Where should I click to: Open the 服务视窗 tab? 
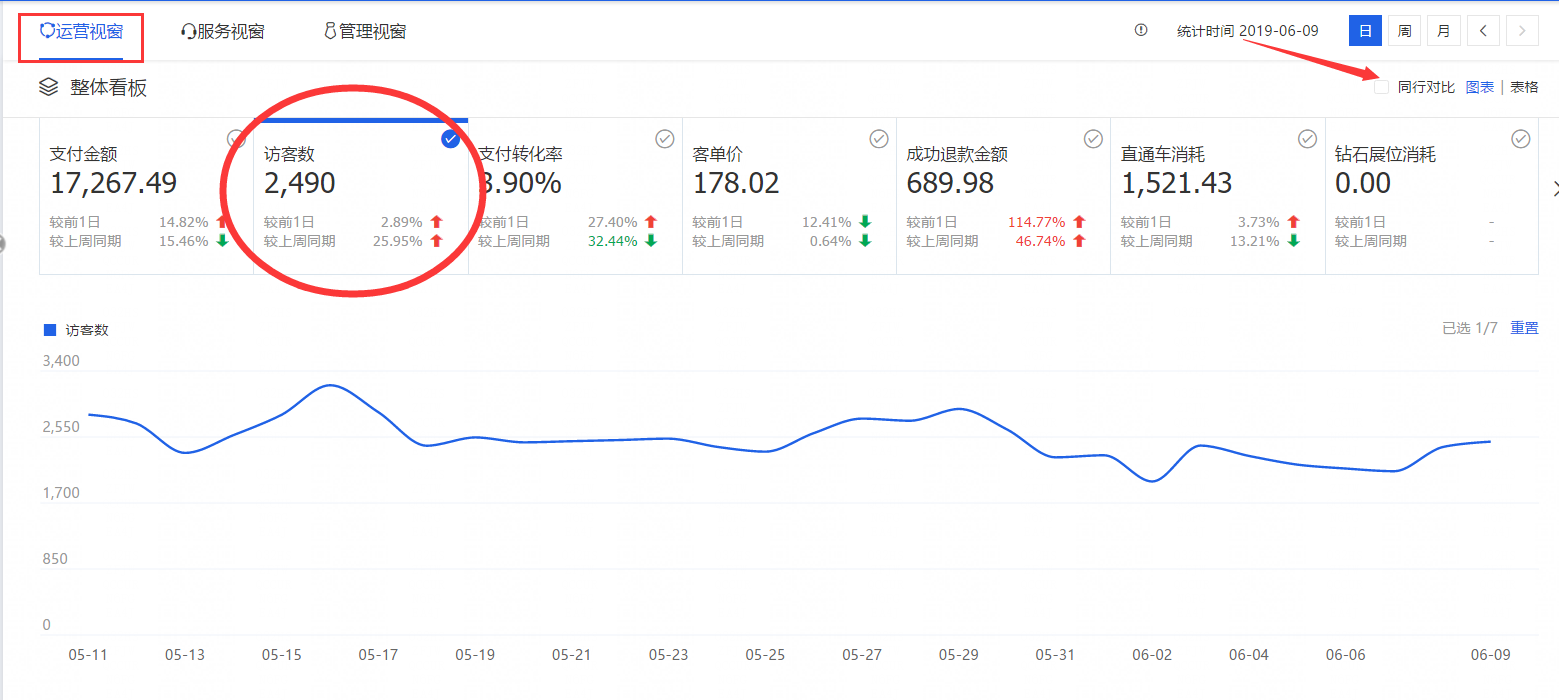(x=223, y=31)
